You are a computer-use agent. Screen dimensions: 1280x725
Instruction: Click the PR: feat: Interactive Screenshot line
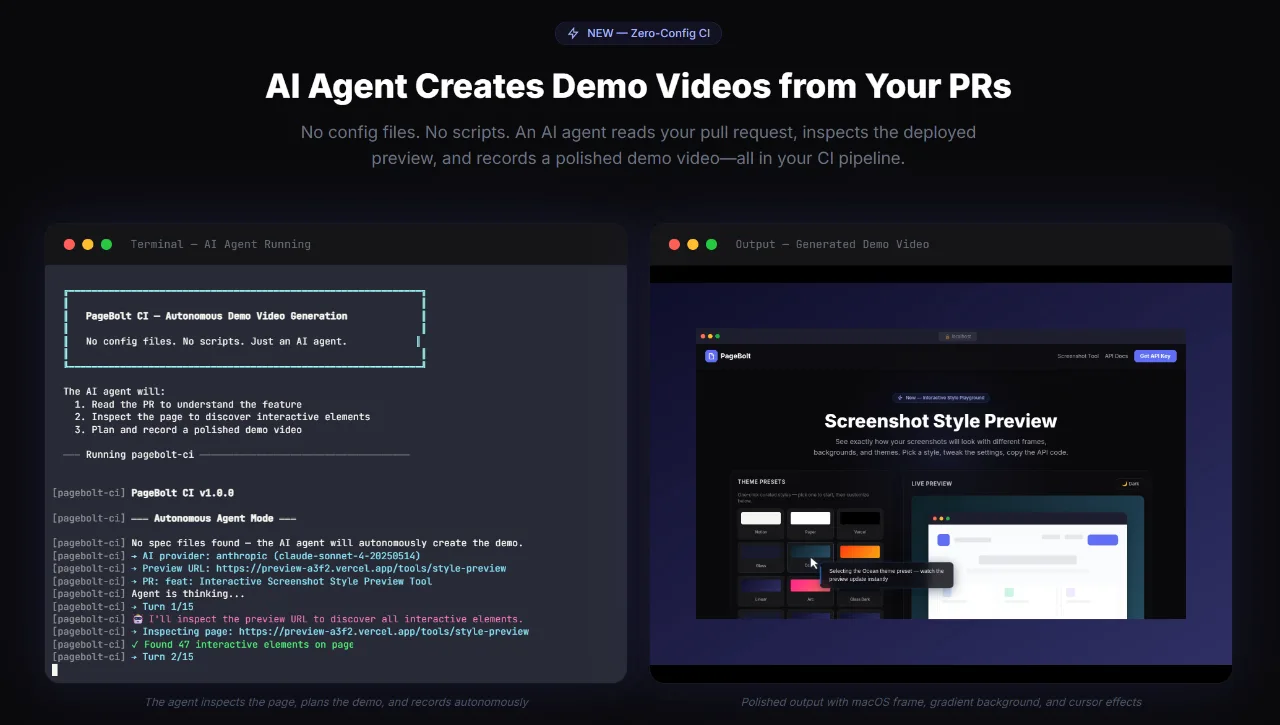tap(281, 581)
